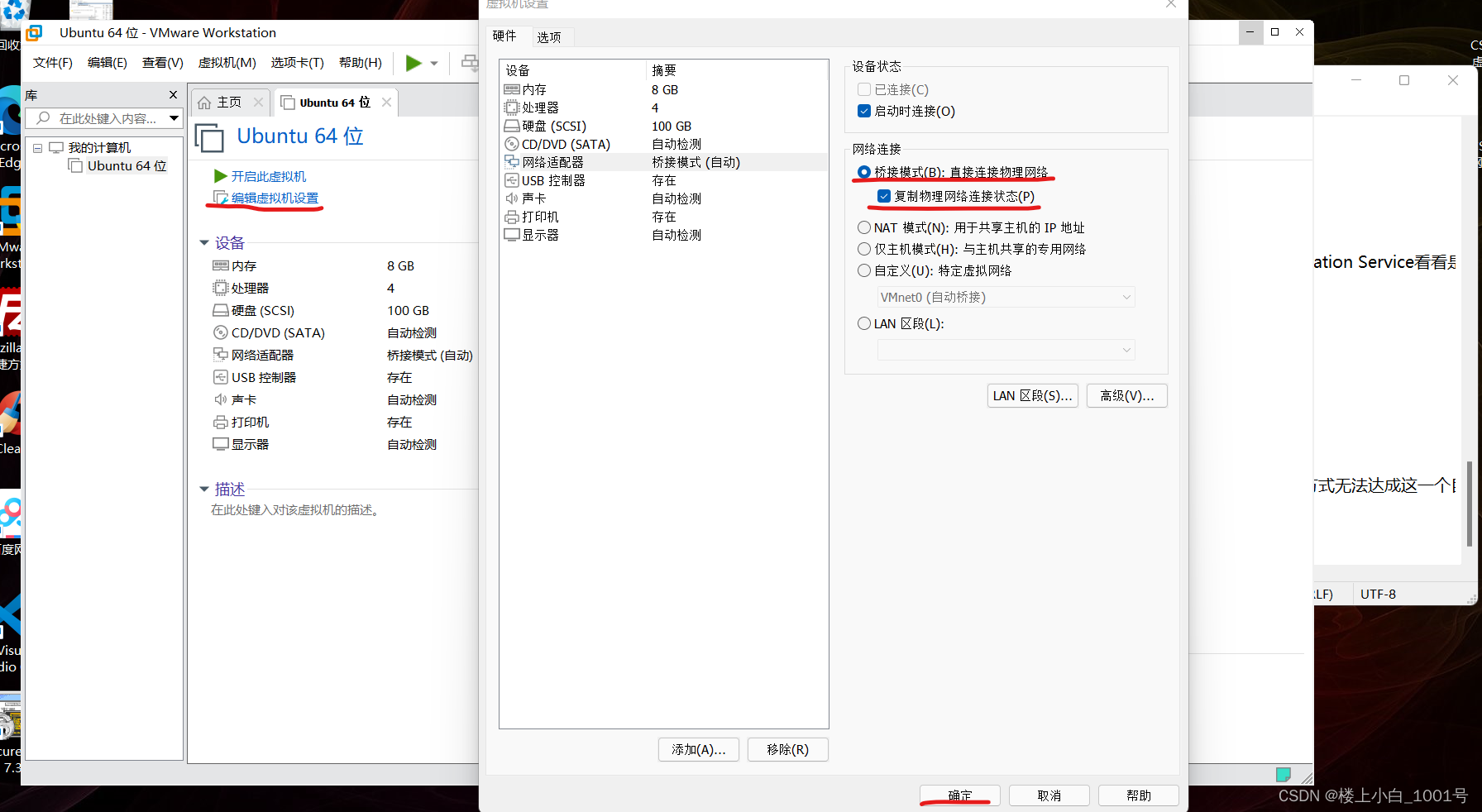The height and width of the screenshot is (812, 1482).
Task: Click the 确定 button
Action: (960, 795)
